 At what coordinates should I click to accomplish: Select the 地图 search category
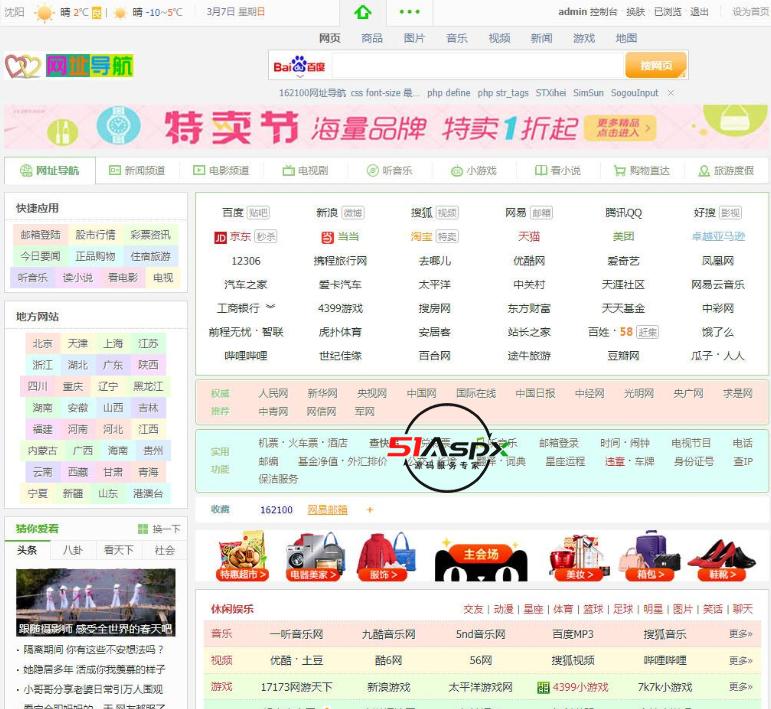[626, 38]
